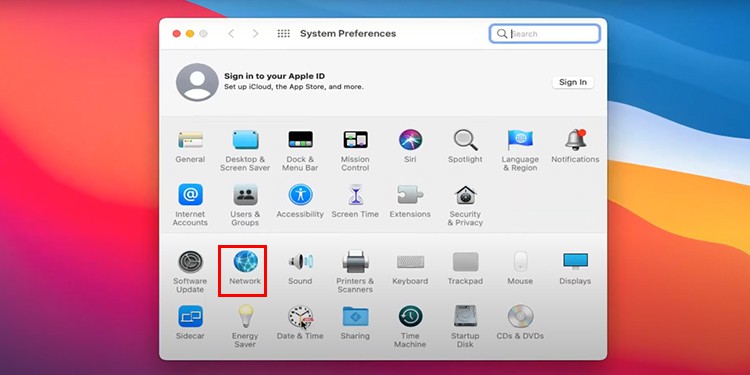The image size is (750, 375).
Task: Go forward with the right arrow
Action: click(255, 33)
